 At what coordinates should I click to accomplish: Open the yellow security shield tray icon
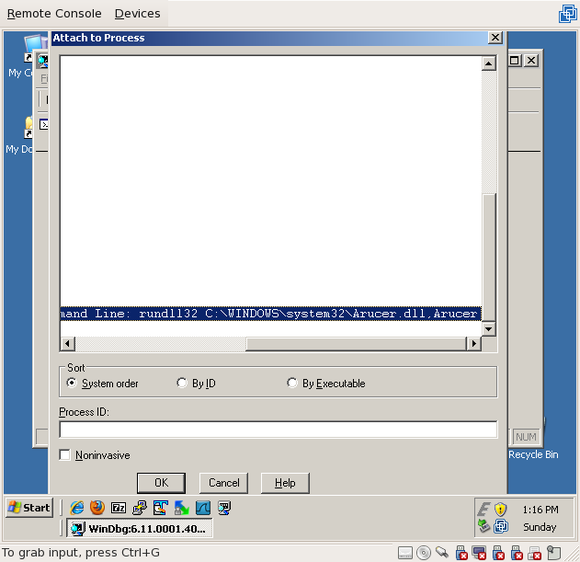click(500, 509)
